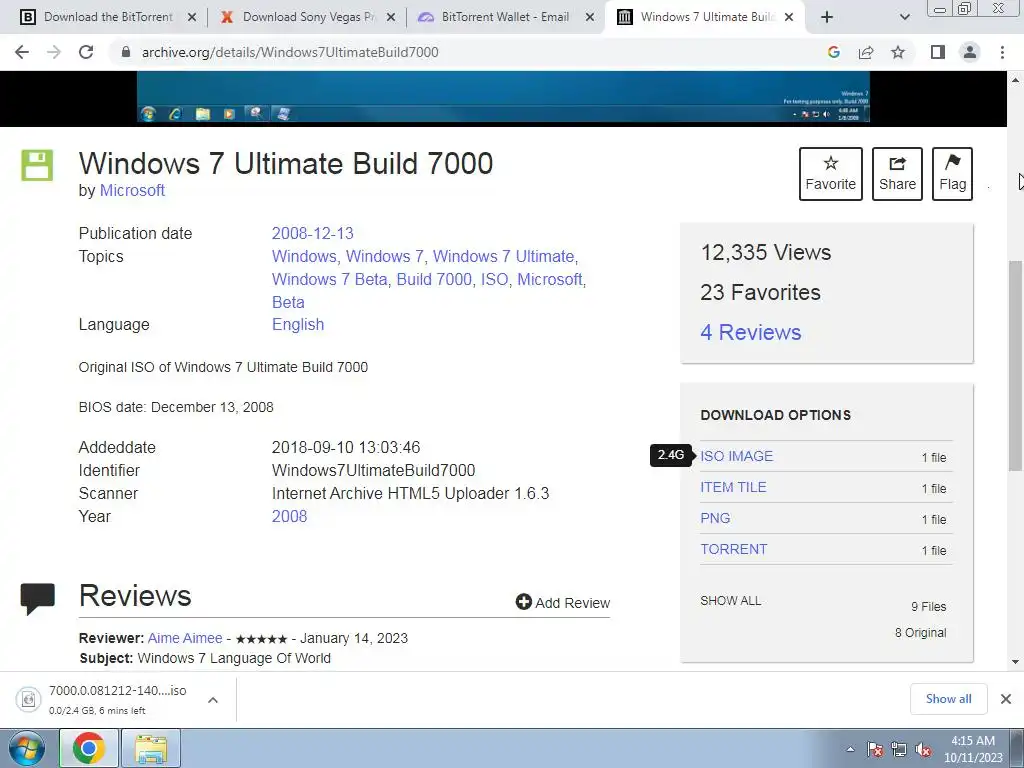The image size is (1024, 768).
Task: Expand the download item options chevron
Action: (213, 699)
